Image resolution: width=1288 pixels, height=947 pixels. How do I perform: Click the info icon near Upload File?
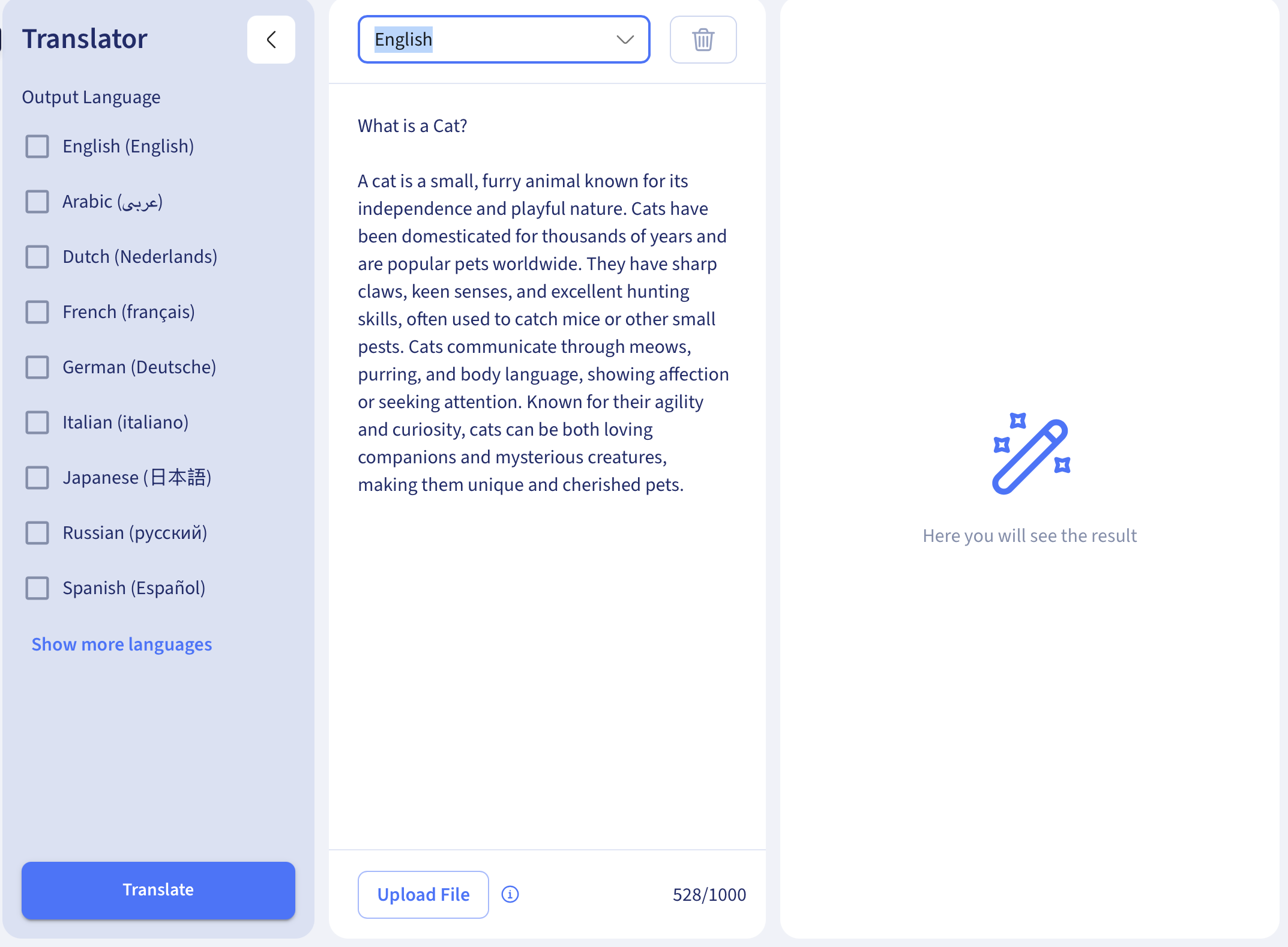[511, 894]
